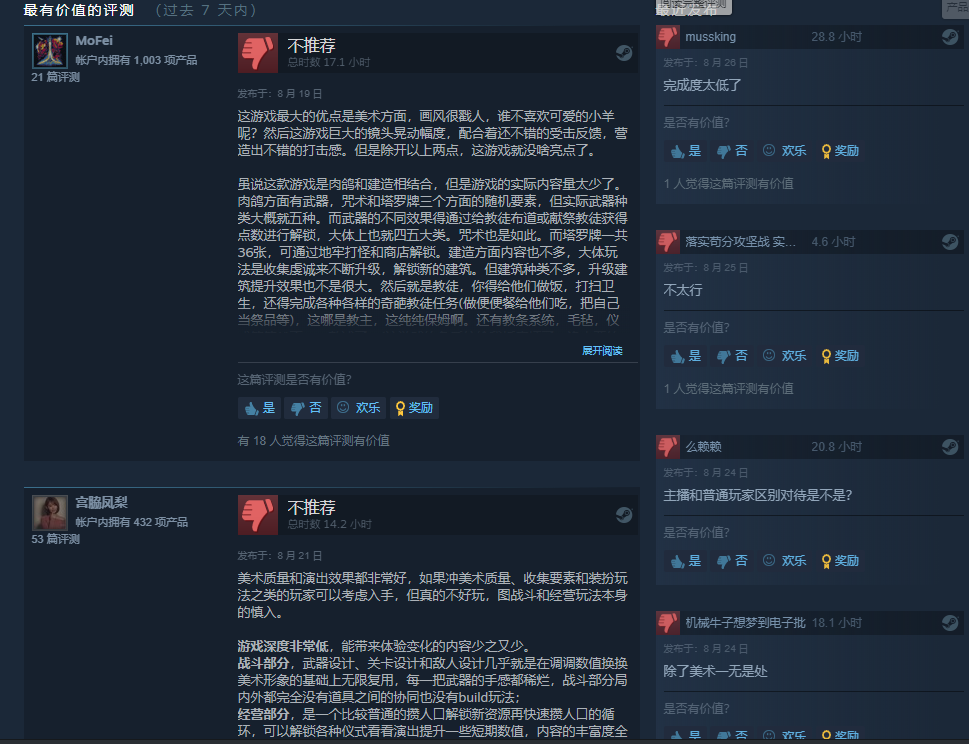Click the thumbs-down icon next to 么赖赖
The height and width of the screenshot is (744, 969).
(x=668, y=447)
